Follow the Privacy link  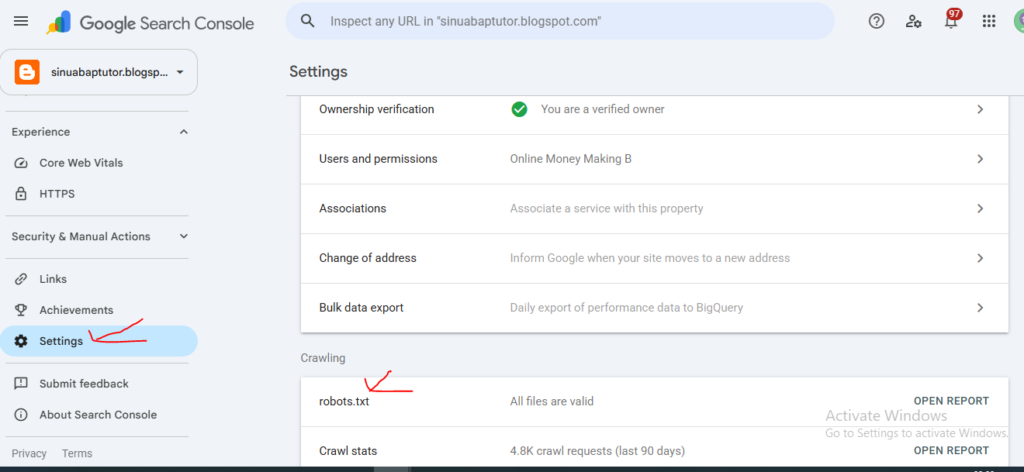(x=29, y=453)
